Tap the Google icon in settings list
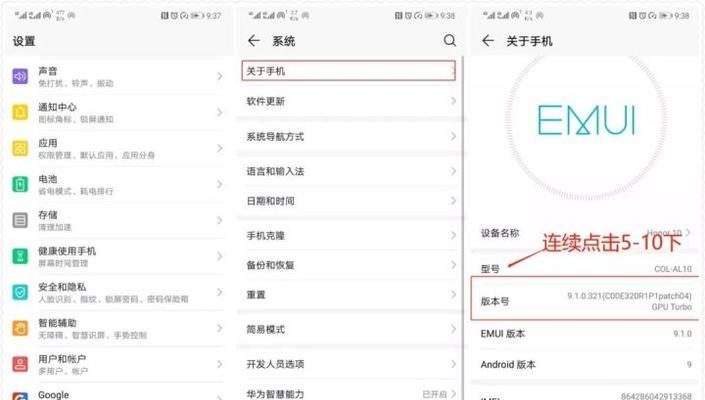 (20, 396)
